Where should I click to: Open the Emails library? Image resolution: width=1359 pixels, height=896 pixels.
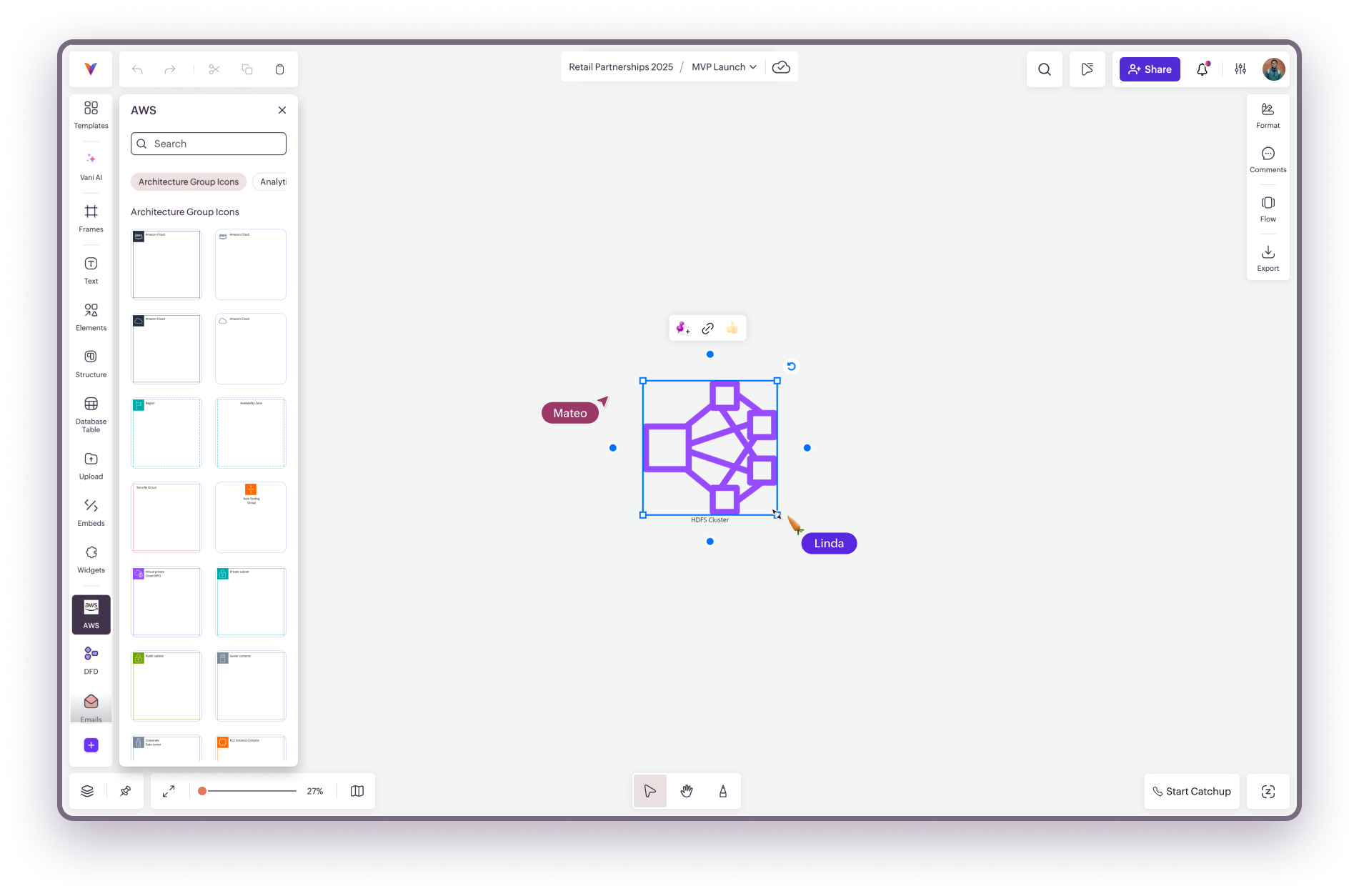[91, 708]
